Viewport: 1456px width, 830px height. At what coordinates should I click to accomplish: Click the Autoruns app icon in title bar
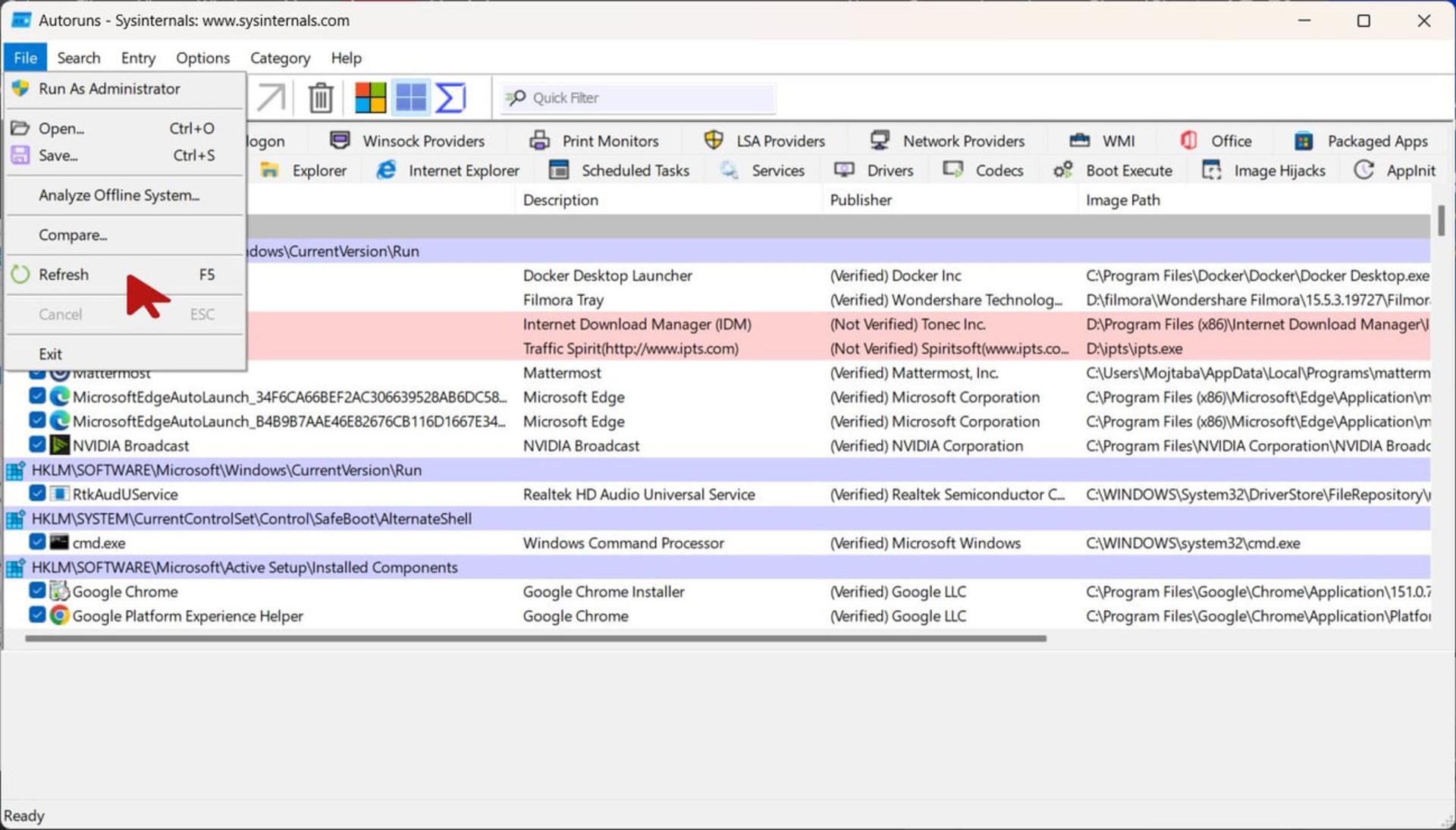tap(21, 20)
